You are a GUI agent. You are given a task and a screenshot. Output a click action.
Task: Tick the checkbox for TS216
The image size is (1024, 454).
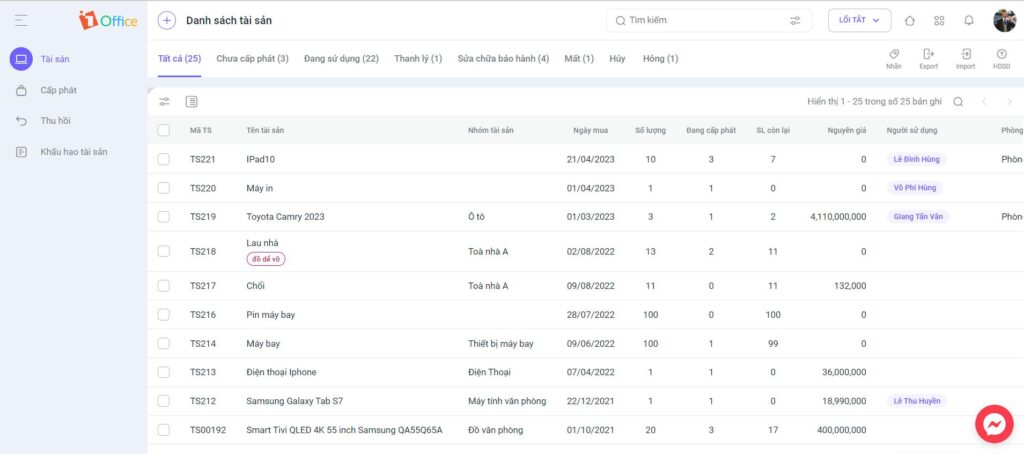coord(163,314)
